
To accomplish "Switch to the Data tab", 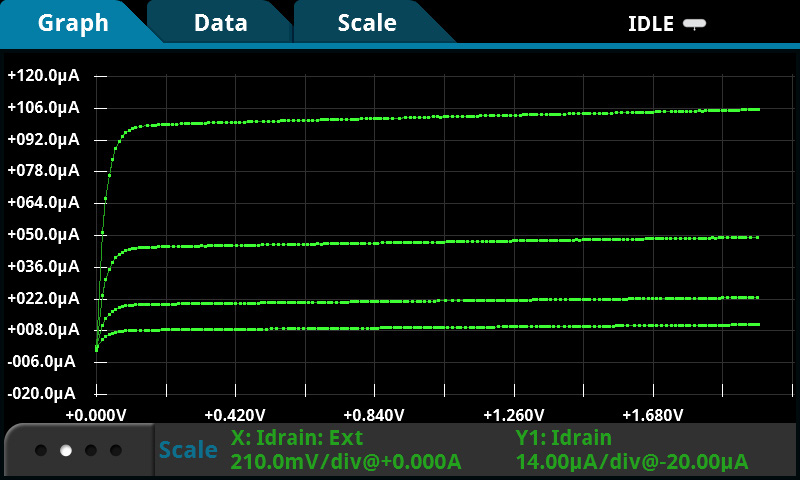I will (x=220, y=23).
